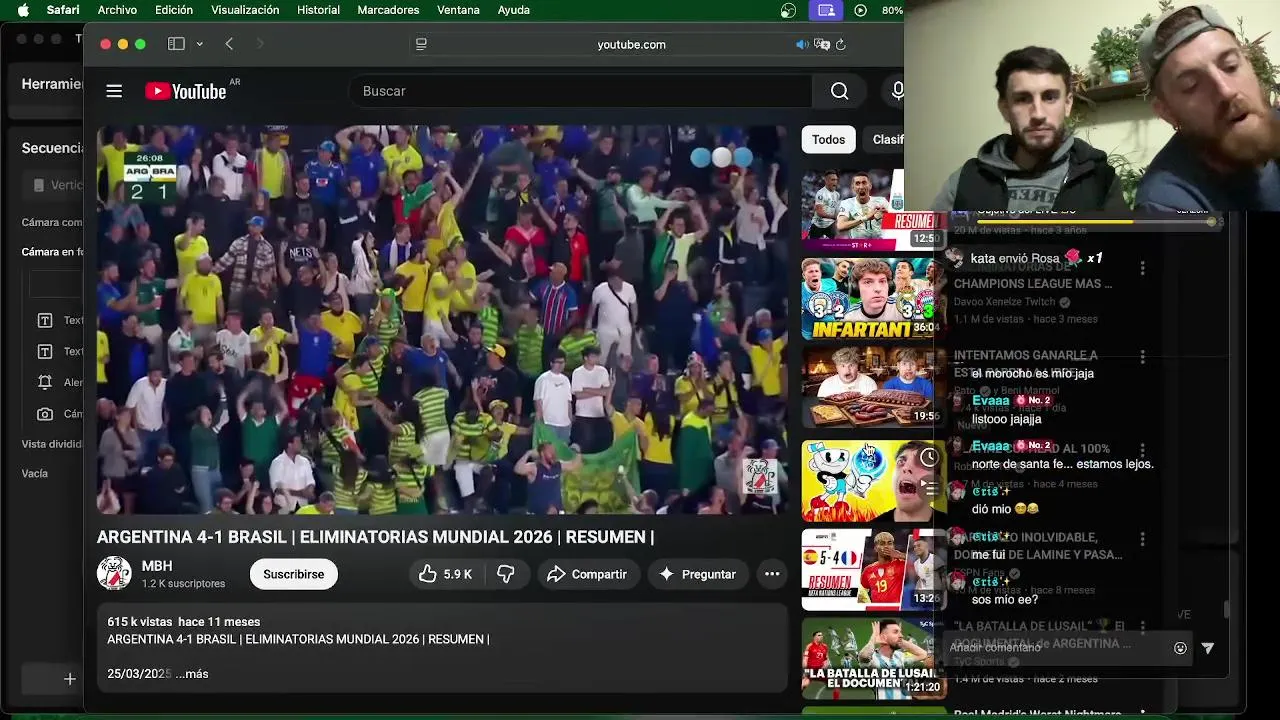
Task: Click the first Texto icon in background app
Action: [45, 320]
